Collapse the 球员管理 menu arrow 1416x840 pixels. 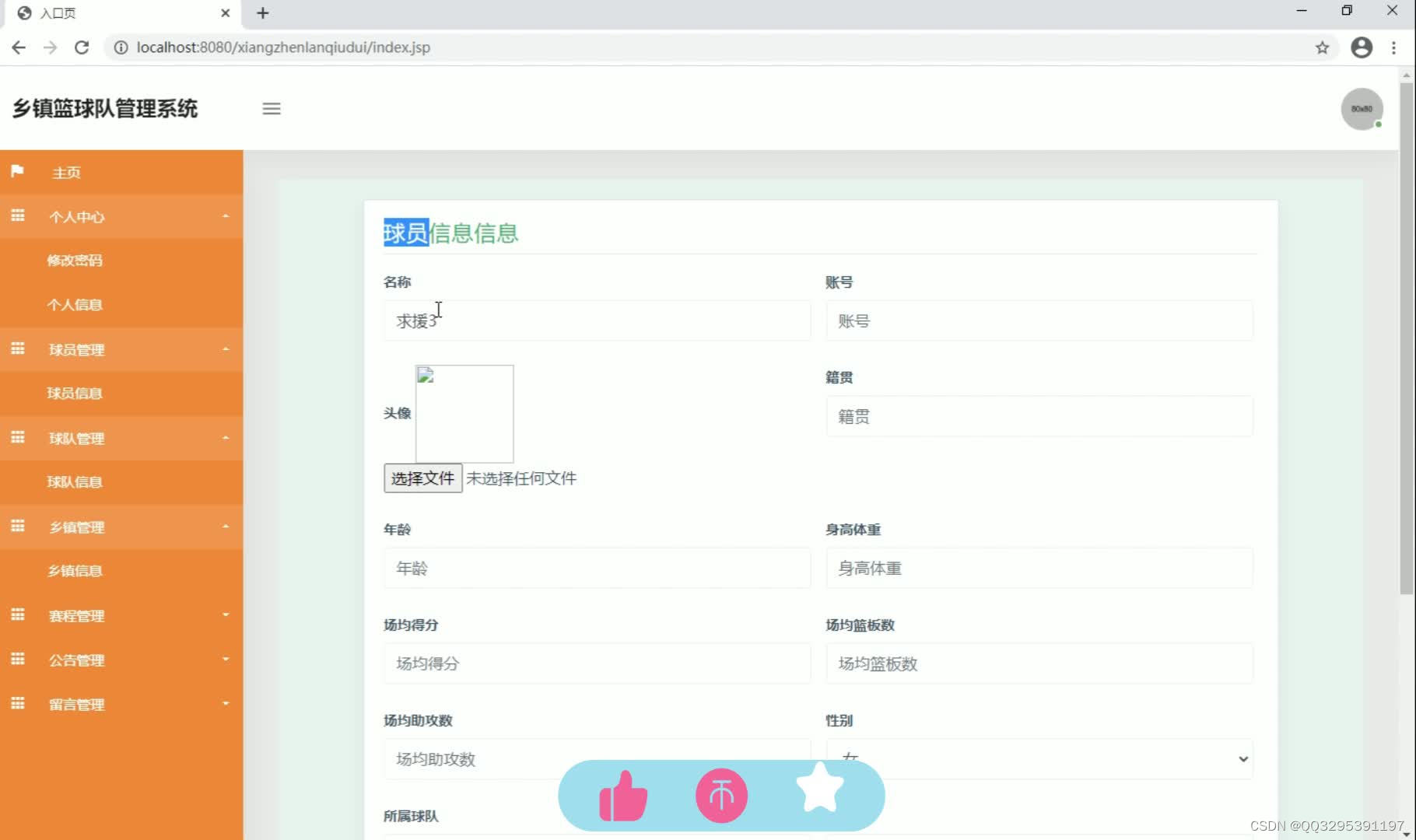pos(226,349)
